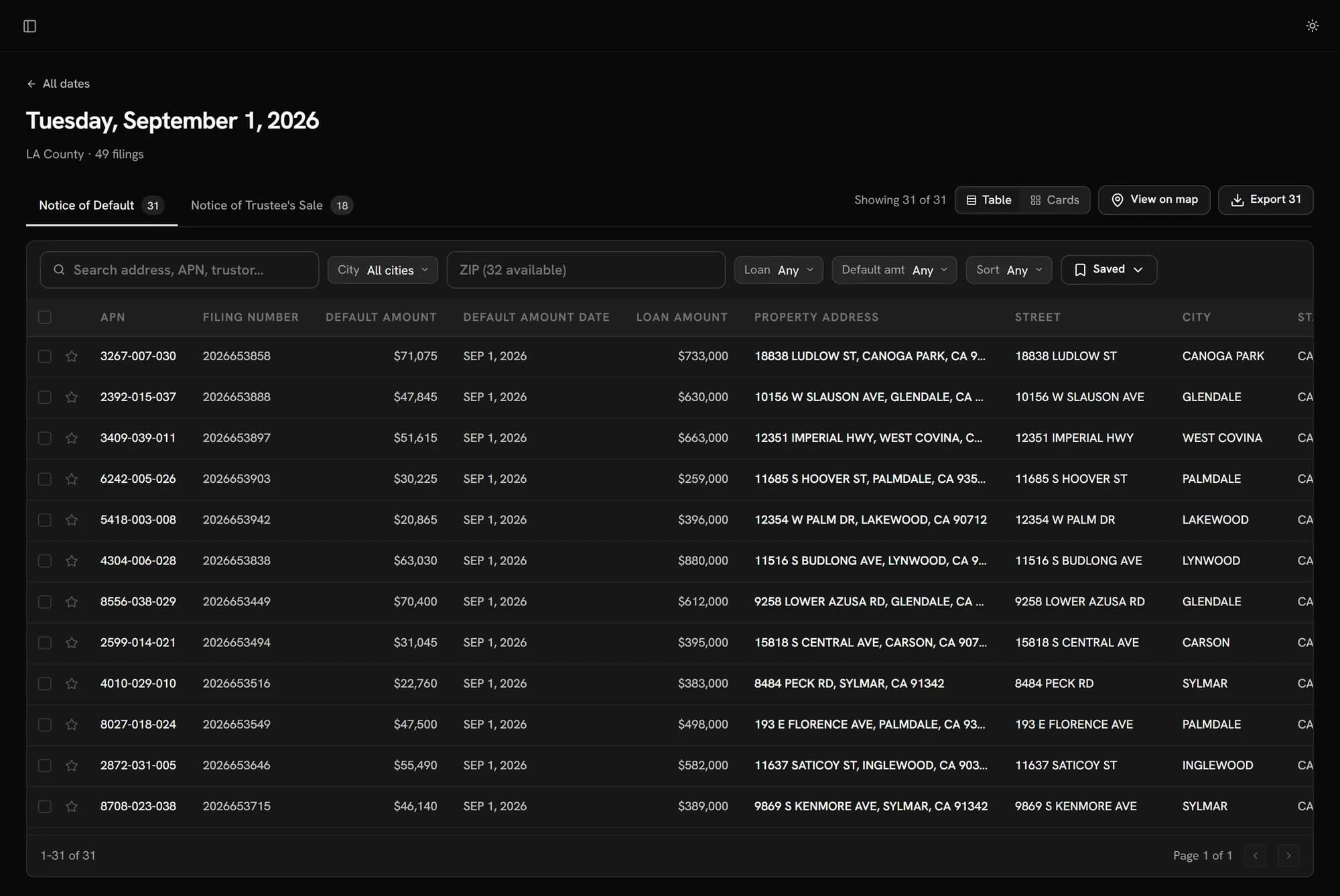Star the 2392-015-037 row
Screen dimensions: 1340x896
pos(72,397)
